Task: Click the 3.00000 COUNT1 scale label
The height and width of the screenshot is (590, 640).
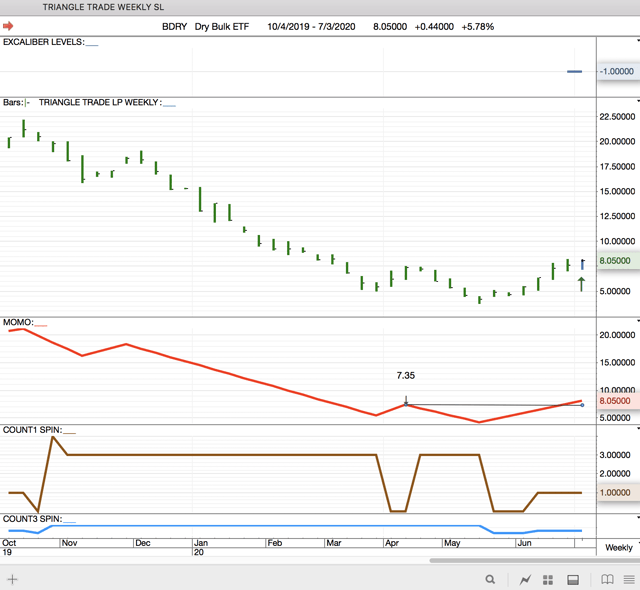Action: 615,455
